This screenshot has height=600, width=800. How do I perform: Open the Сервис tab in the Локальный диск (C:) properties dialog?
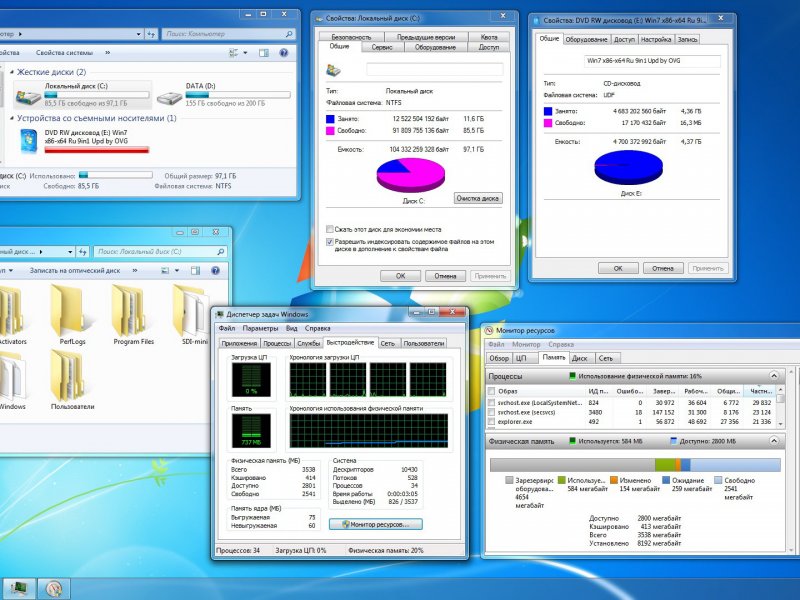[382, 47]
